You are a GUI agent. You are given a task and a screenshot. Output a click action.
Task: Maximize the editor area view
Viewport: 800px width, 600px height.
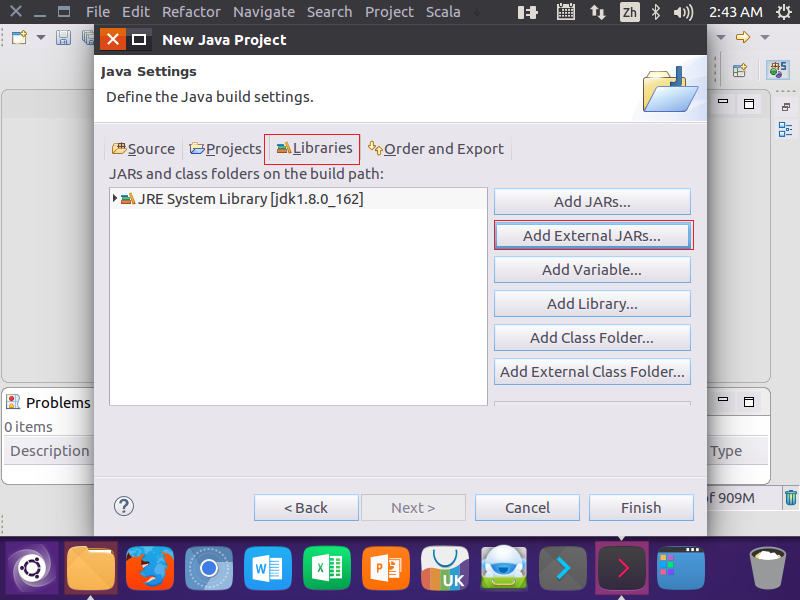point(748,104)
